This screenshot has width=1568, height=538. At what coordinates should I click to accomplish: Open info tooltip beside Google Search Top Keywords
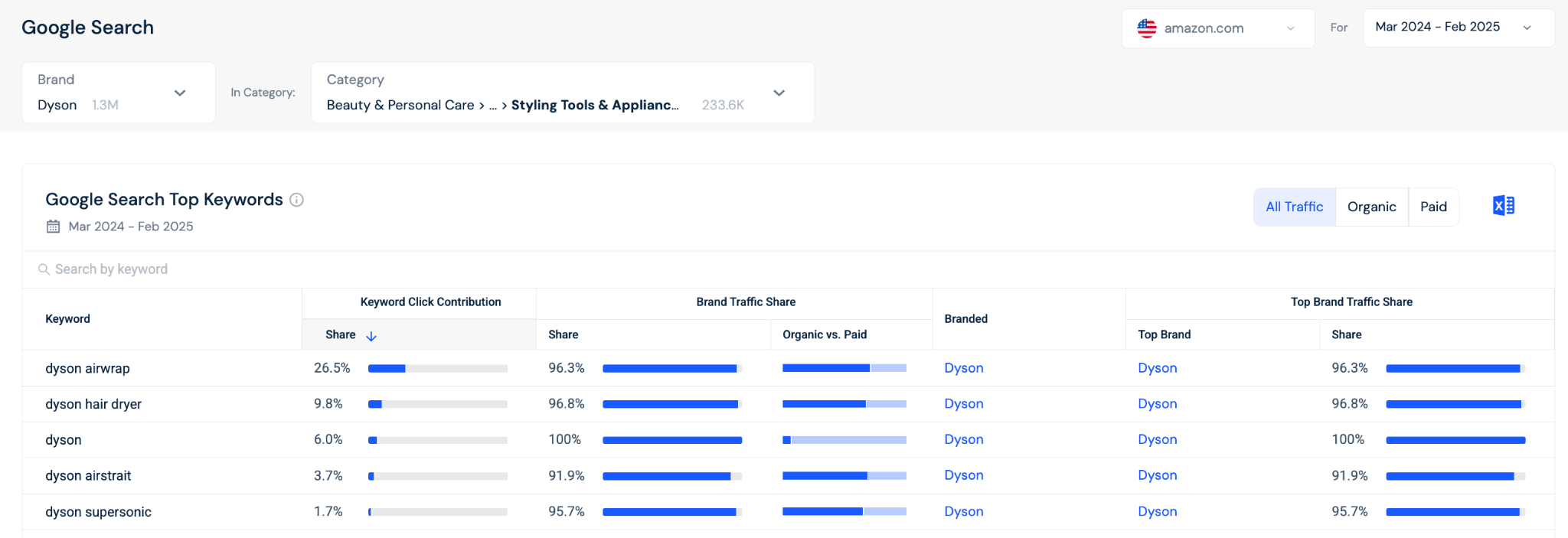tap(297, 200)
